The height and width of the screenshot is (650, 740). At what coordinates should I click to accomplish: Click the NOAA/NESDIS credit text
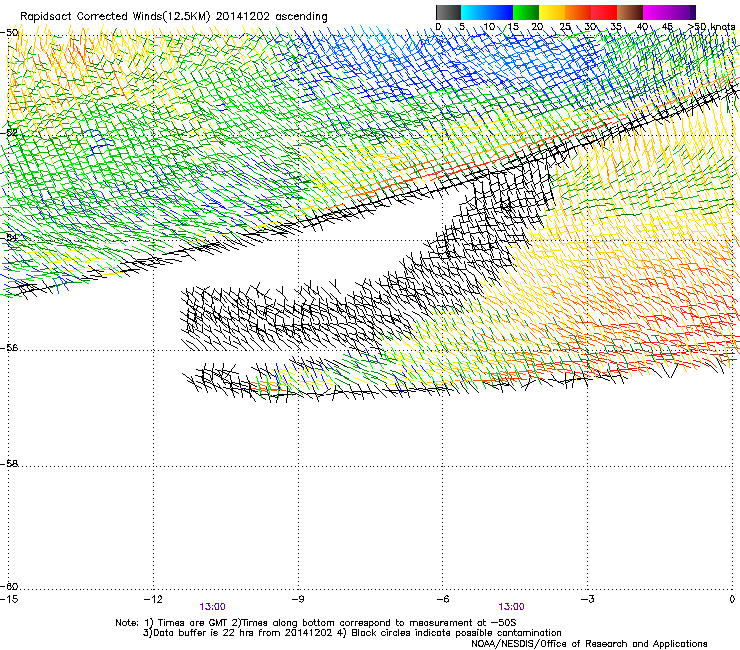(x=589, y=644)
